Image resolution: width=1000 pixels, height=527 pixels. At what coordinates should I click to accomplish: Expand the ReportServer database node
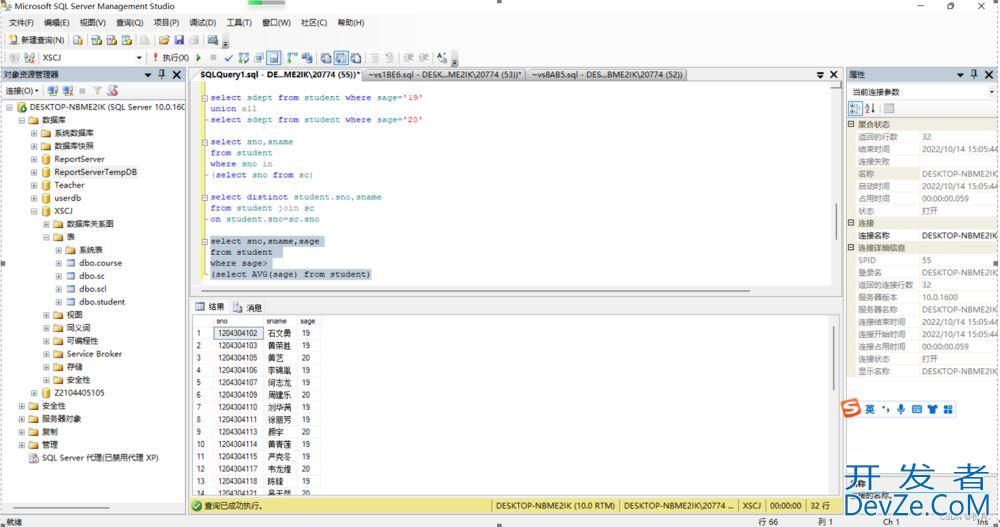[x=34, y=160]
